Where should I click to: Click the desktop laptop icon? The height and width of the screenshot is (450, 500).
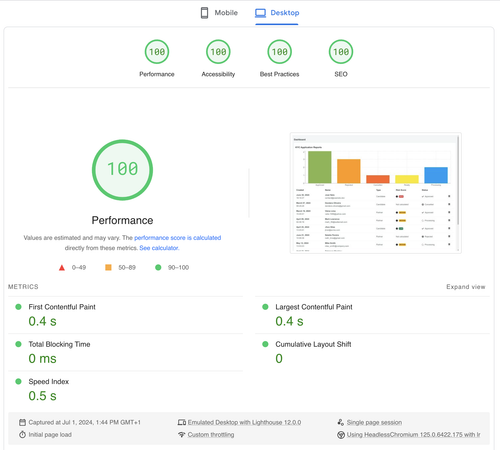260,13
